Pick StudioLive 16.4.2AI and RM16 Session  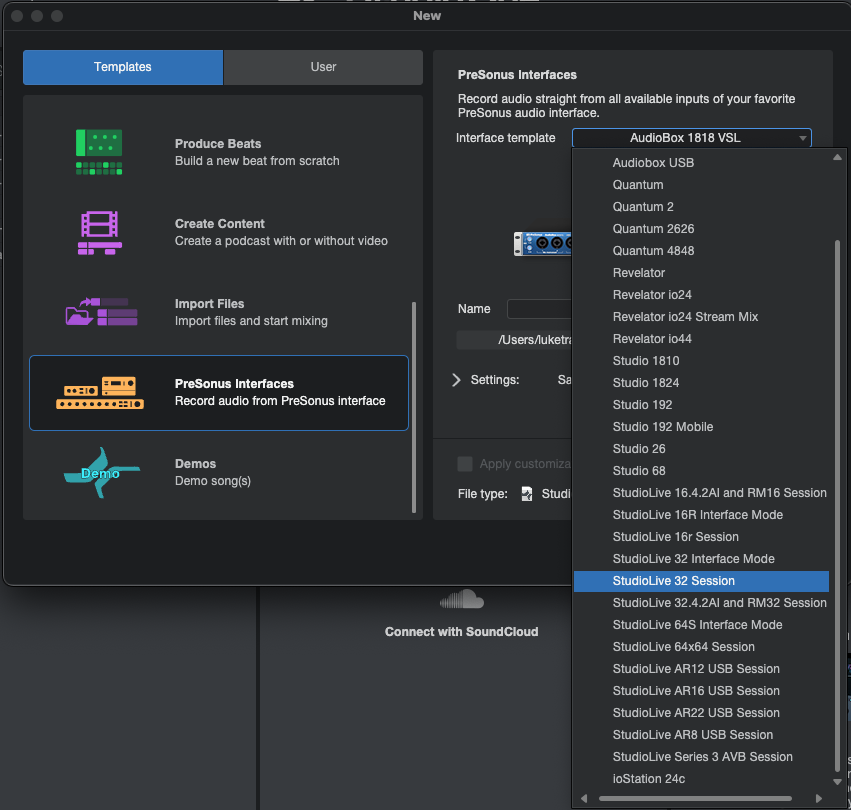[x=701, y=493]
